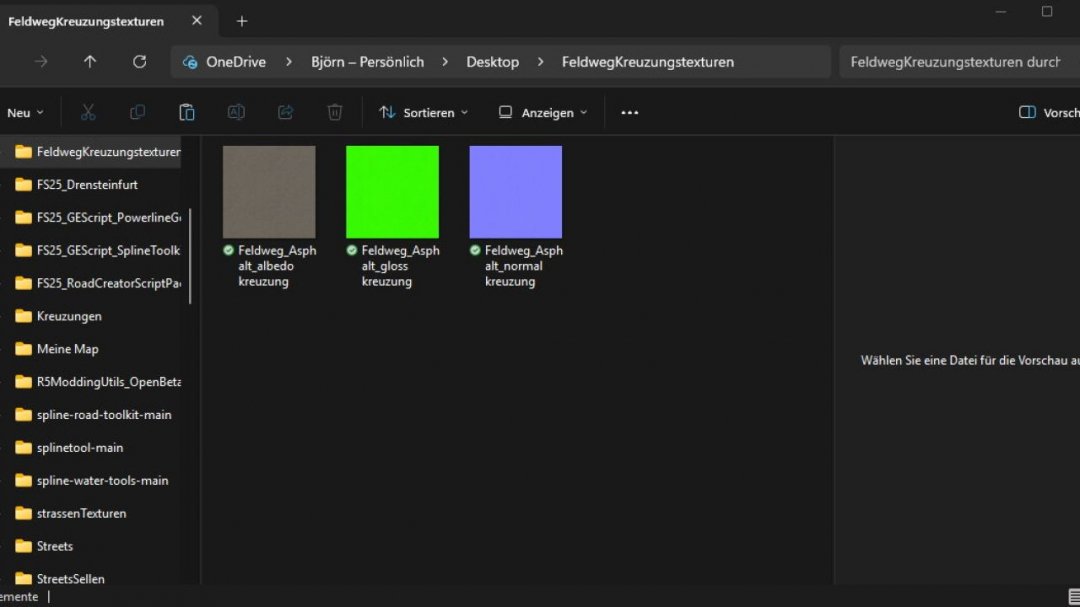Viewport: 1080px width, 607px height.
Task: Open the Kreuzungen folder in the sidebar
Action: [70, 315]
